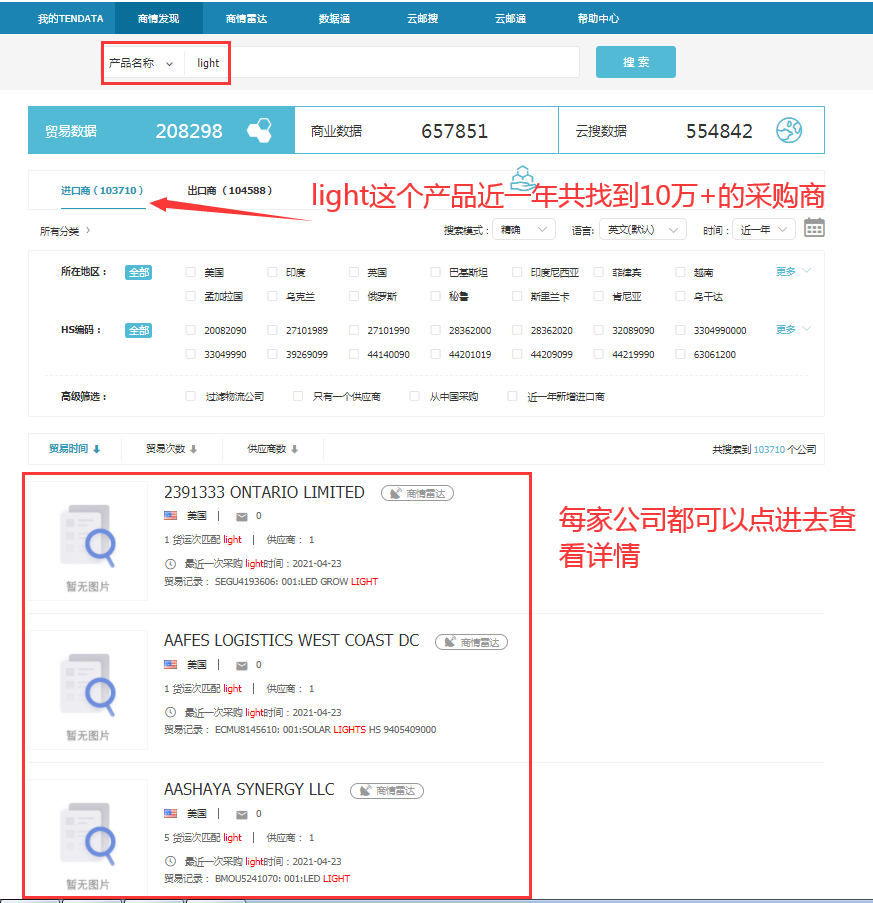873x903 pixels.
Task: Open the 产品名称 search type dropdown
Action: point(141,63)
